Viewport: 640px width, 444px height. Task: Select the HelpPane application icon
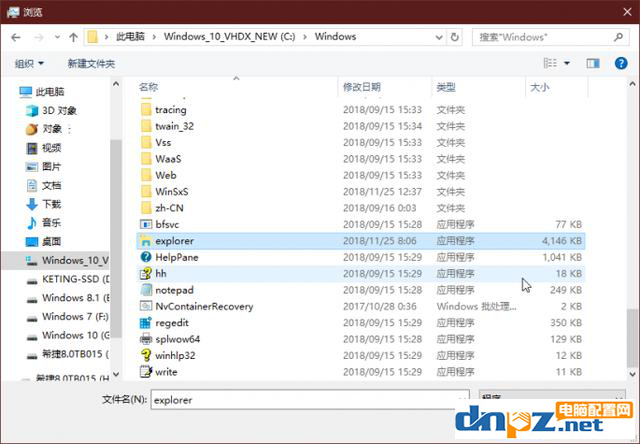146,257
